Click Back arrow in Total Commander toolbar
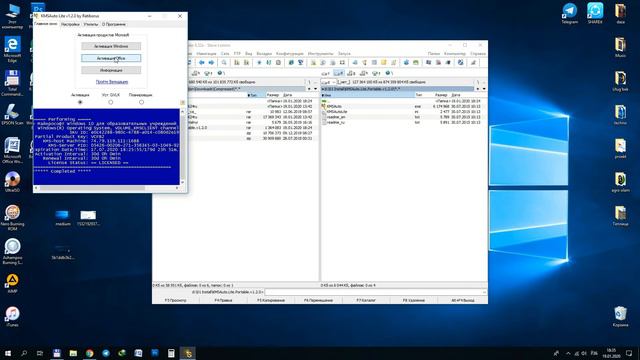The width and height of the screenshot is (640, 360). [x=202, y=62]
